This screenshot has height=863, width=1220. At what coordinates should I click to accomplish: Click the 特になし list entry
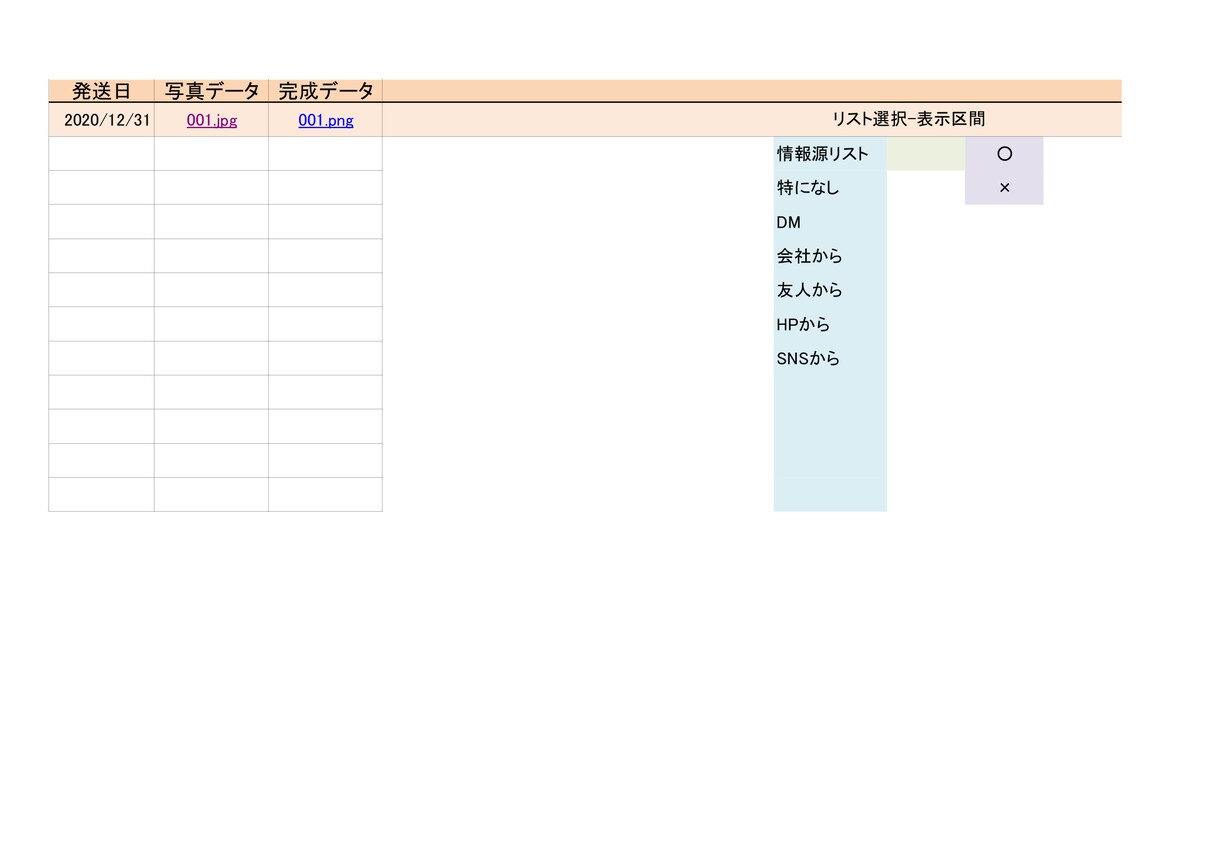tap(830, 188)
